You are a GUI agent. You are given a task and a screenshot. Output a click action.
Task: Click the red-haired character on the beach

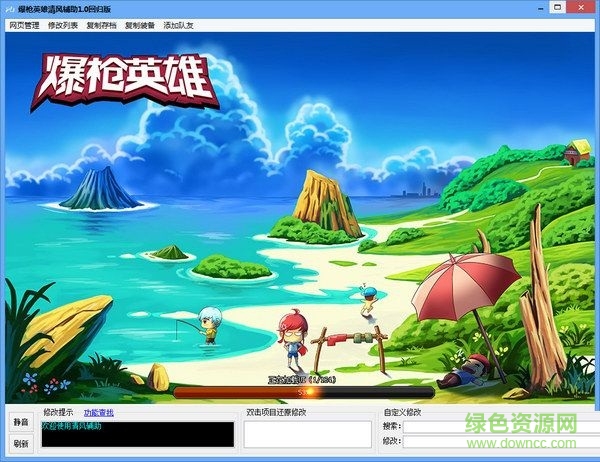(x=290, y=335)
